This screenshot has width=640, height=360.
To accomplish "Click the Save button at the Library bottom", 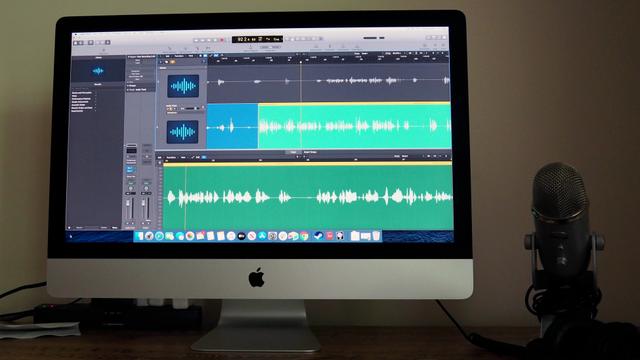I will (114, 228).
